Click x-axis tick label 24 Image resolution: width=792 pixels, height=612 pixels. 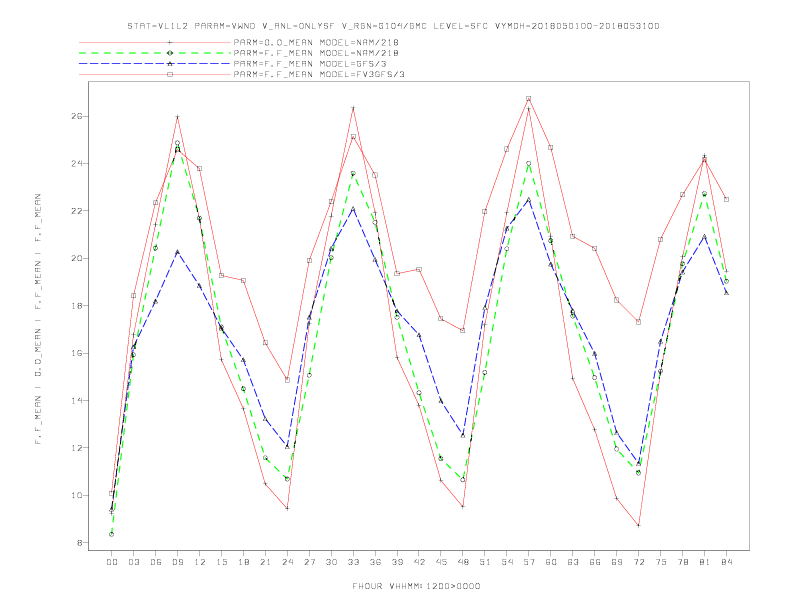coord(287,562)
